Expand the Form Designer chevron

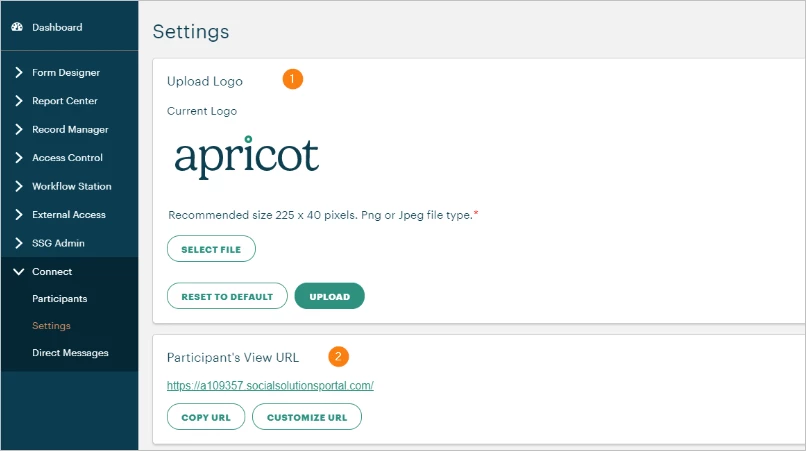[x=19, y=73]
